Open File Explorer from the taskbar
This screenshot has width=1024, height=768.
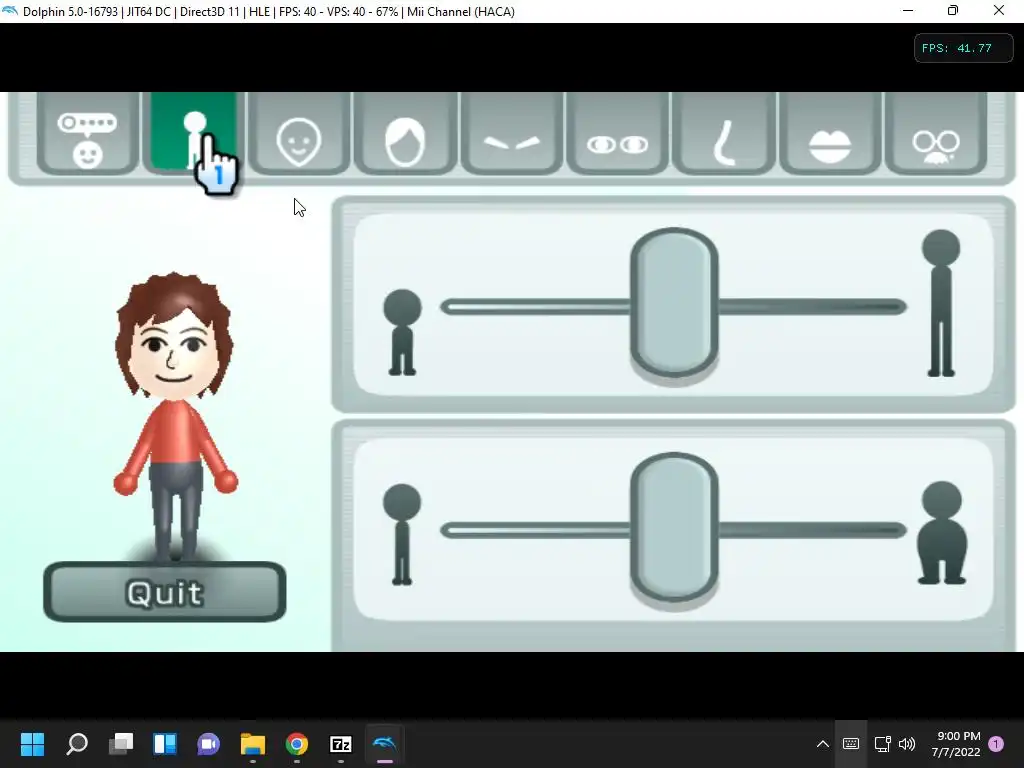(x=253, y=744)
